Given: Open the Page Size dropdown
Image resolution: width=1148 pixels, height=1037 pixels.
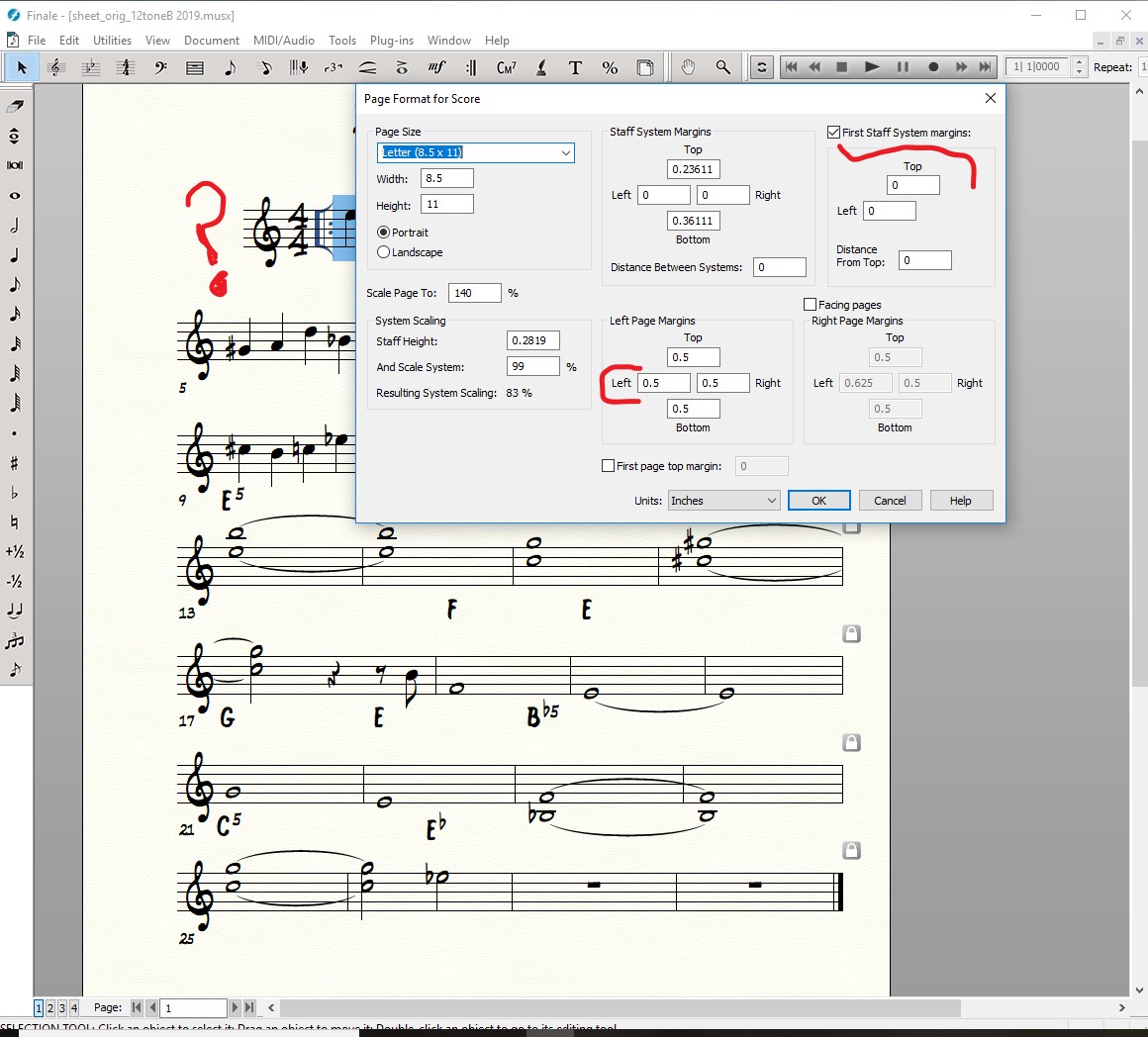Looking at the screenshot, I should pyautogui.click(x=565, y=152).
